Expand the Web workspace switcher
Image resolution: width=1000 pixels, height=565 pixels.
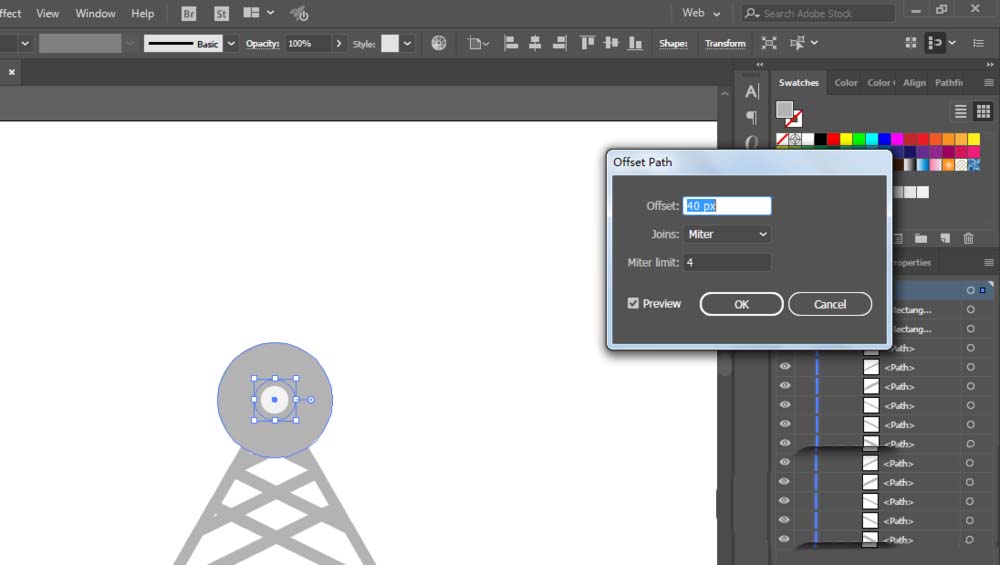701,13
